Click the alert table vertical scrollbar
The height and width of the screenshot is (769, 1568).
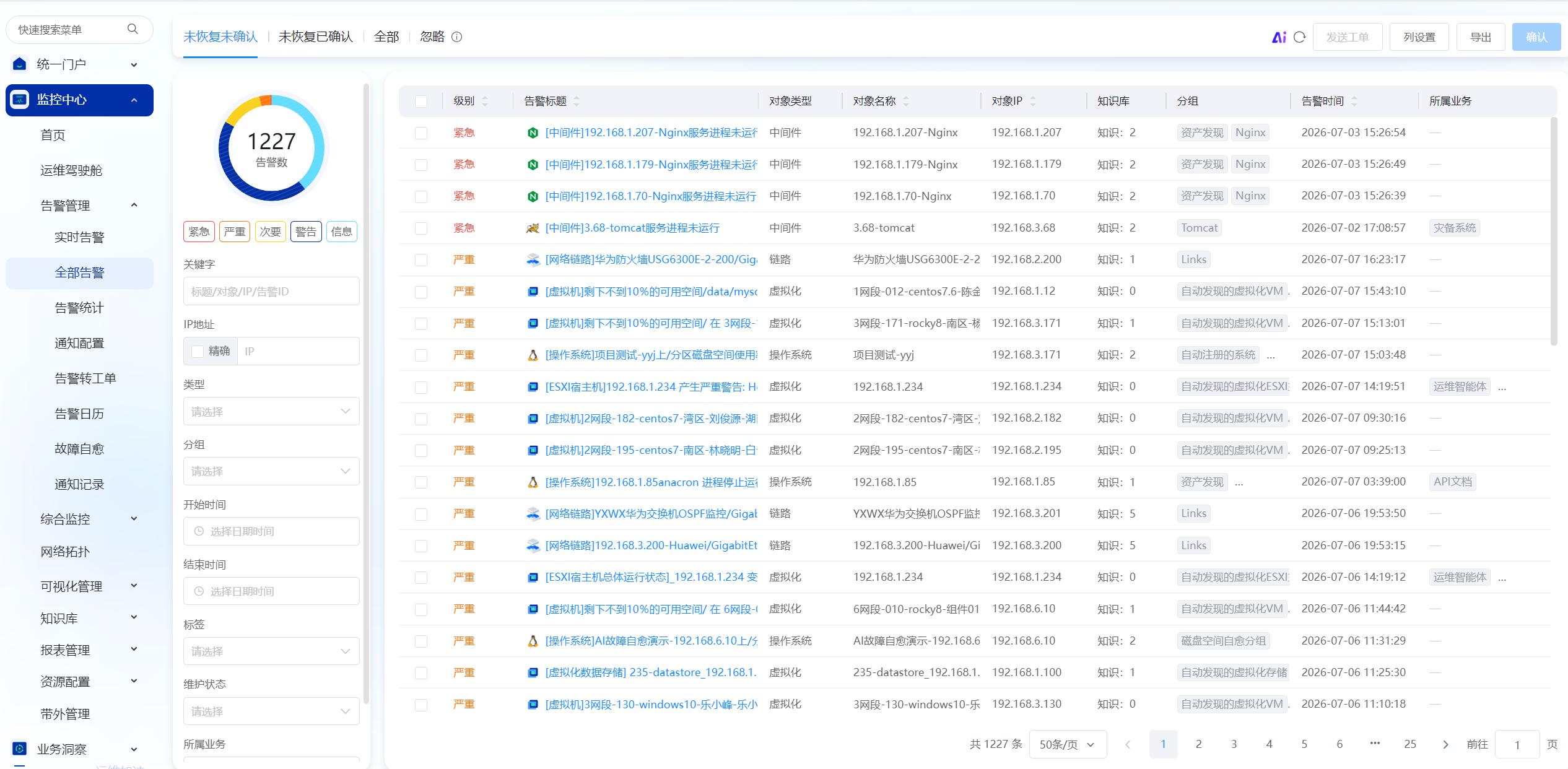(x=1553, y=231)
